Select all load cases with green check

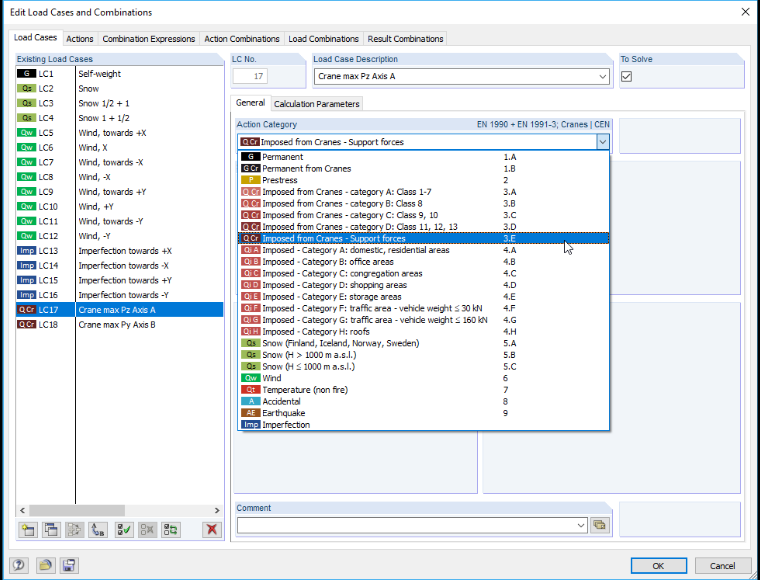124,529
